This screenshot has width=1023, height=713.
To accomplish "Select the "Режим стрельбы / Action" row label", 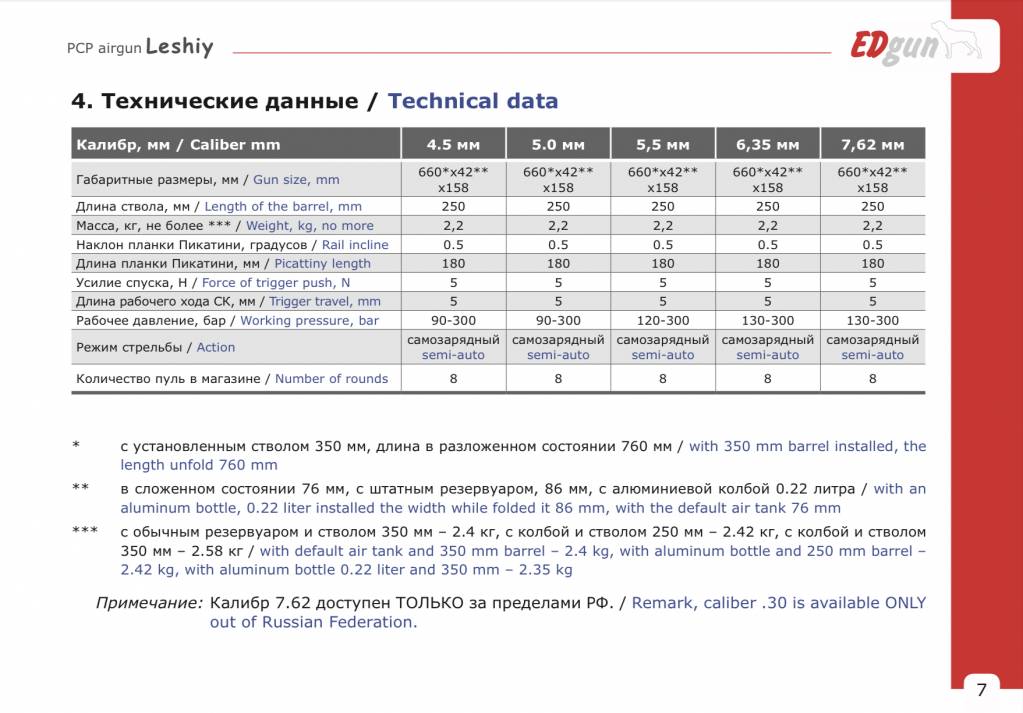I will 155,347.
